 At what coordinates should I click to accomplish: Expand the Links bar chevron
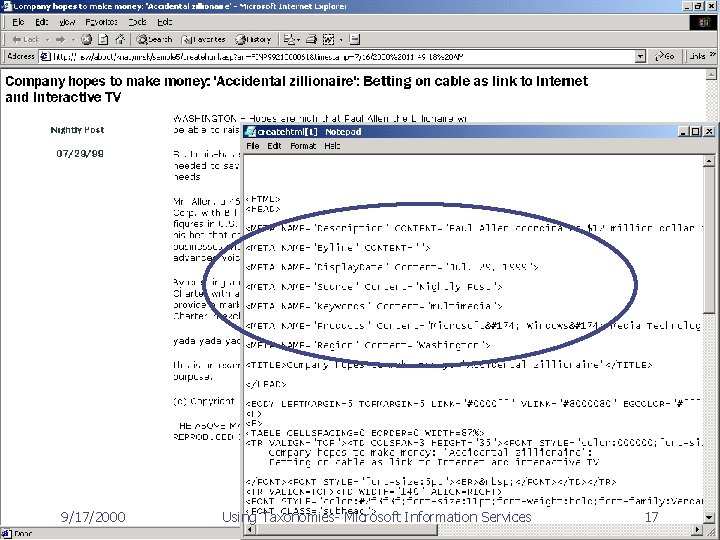point(713,55)
